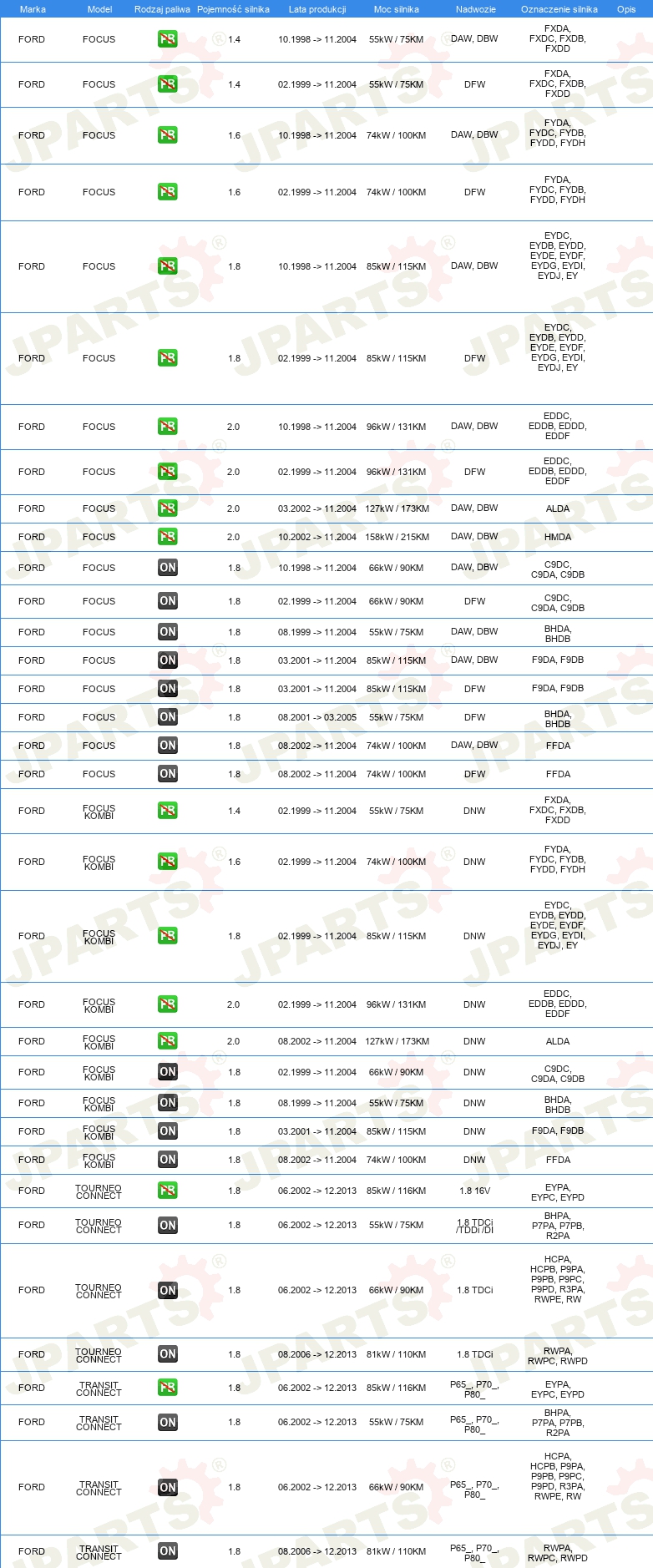Click PB fuel icon in Focus Kombi ALDA row
Screen dimensions: 653x1568
(x=168, y=1041)
